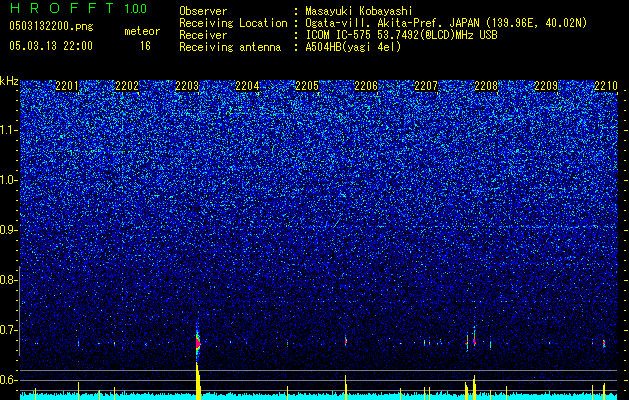Click the 0.6 frequency axis label
This screenshot has height=400, width=629.
click(x=8, y=380)
